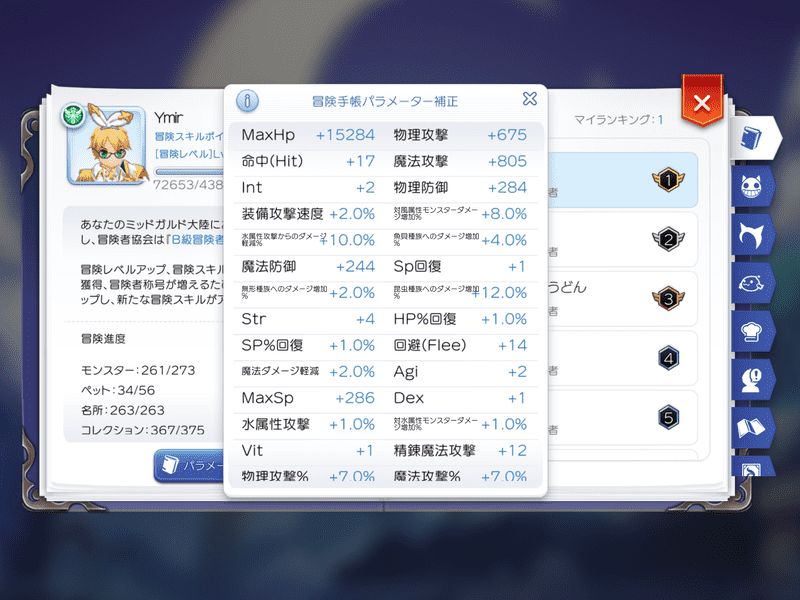The height and width of the screenshot is (600, 800).
Task: Open the pet face tab
Action: (752, 283)
